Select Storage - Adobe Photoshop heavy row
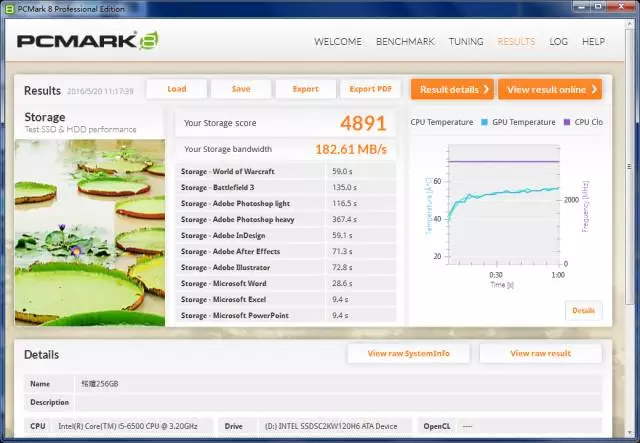This screenshot has width=640, height=443. [x=286, y=220]
